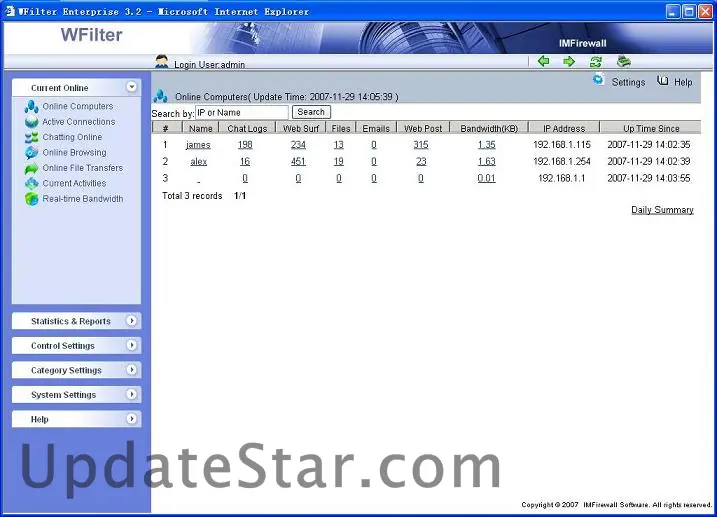
Task: Click the Statistics & Reports section label
Action: pos(71,321)
